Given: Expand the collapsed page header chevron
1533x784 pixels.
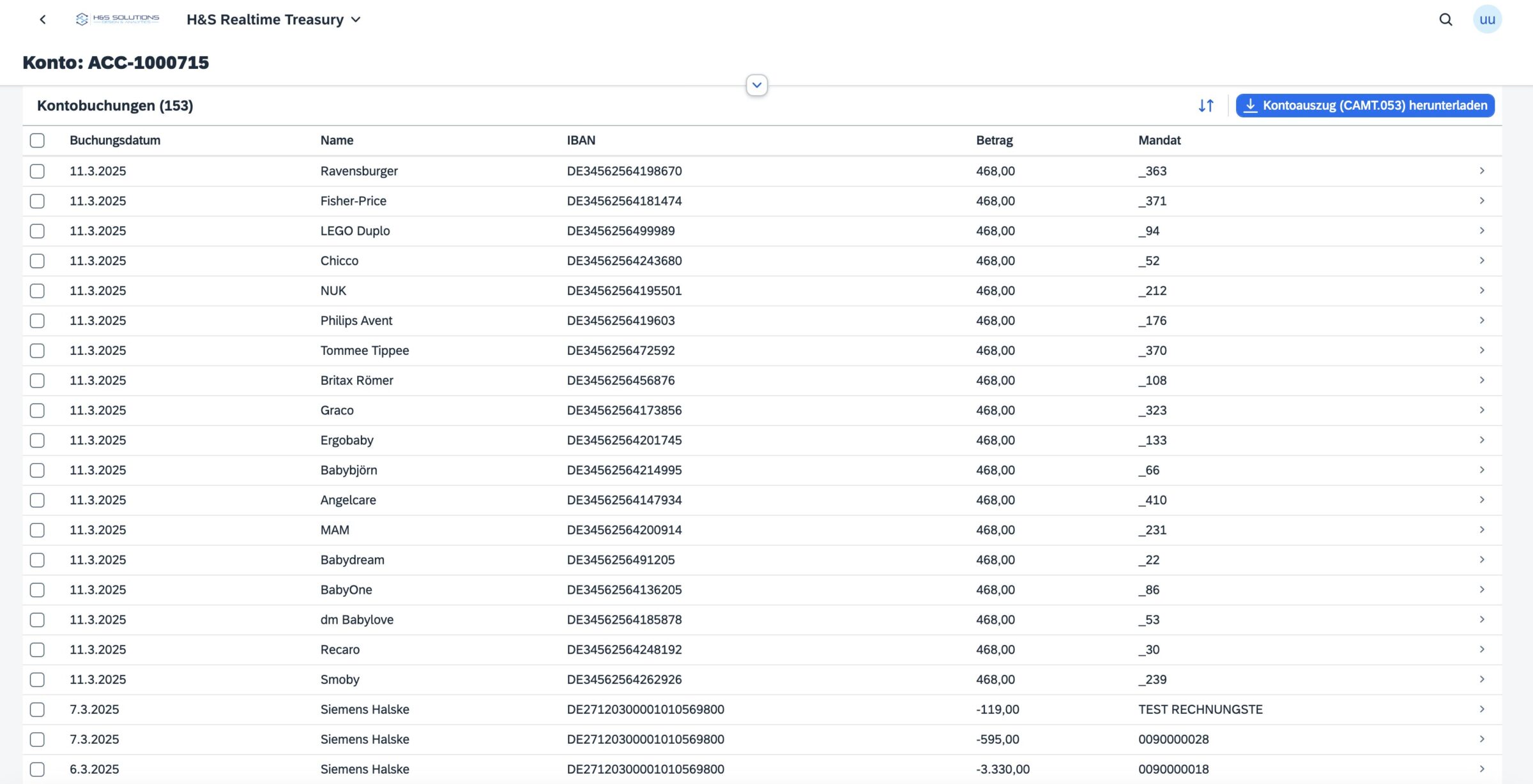Looking at the screenshot, I should tap(757, 85).
